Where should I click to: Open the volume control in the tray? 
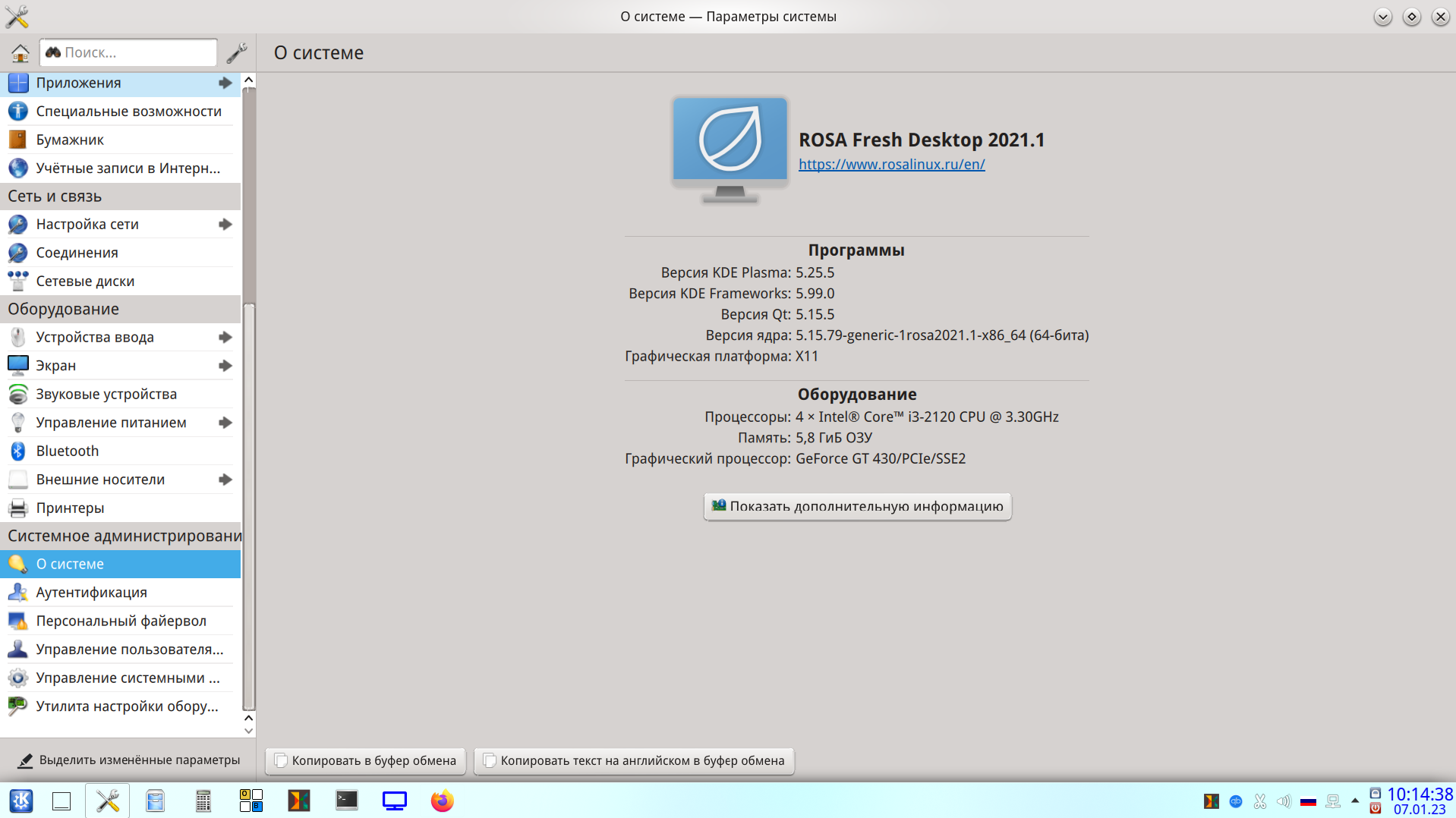point(1284,801)
